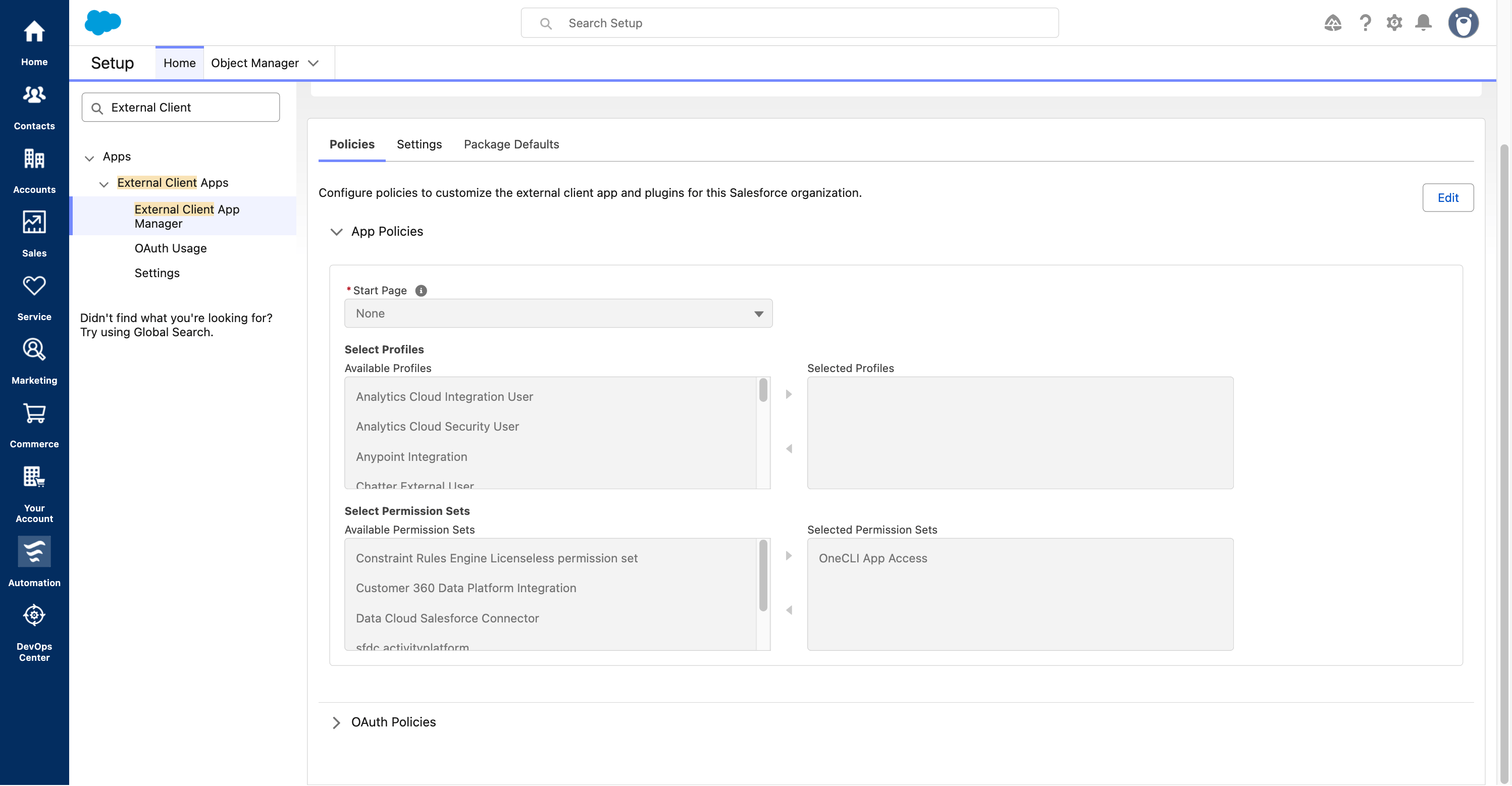Collapse the External Client Apps tree node
Viewport: 1512px width, 786px height.
pyautogui.click(x=104, y=184)
